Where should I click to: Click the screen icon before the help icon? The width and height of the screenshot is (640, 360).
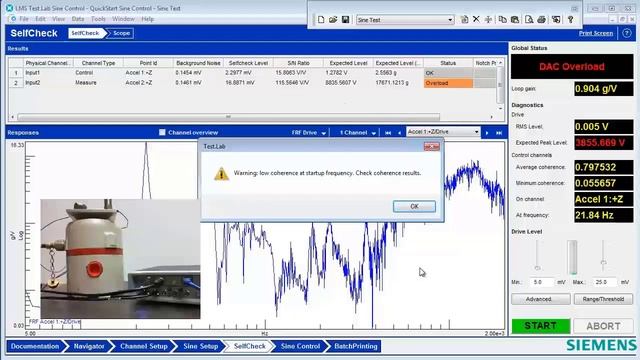(556, 20)
